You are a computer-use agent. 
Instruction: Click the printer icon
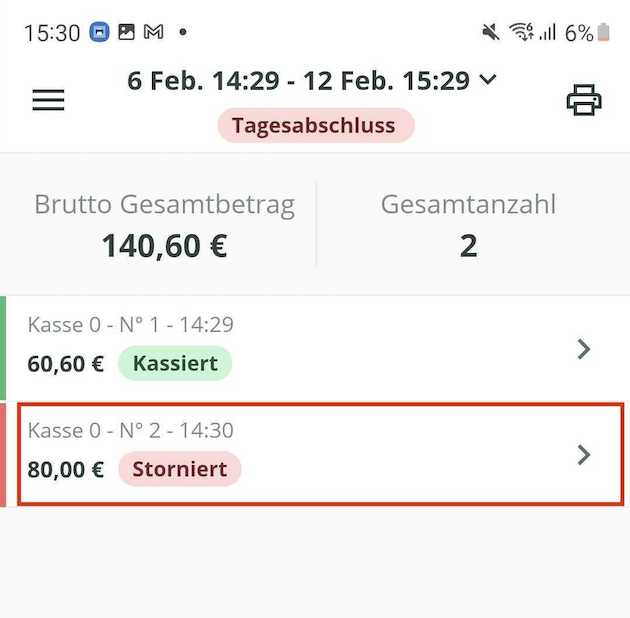pyautogui.click(x=584, y=100)
